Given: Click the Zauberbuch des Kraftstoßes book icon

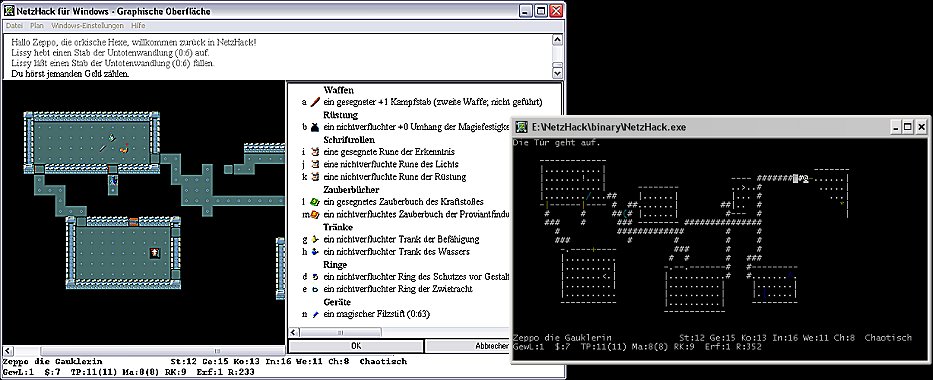Looking at the screenshot, I should point(314,202).
